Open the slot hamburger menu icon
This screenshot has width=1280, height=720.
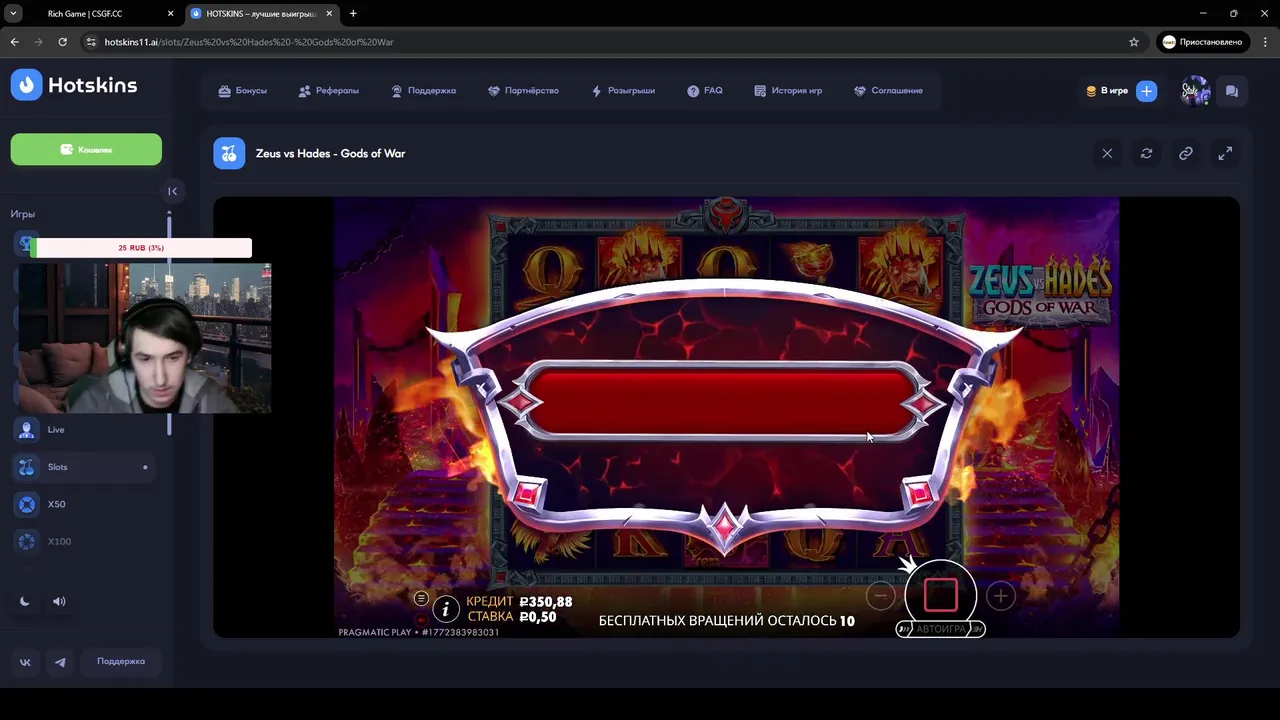421,598
